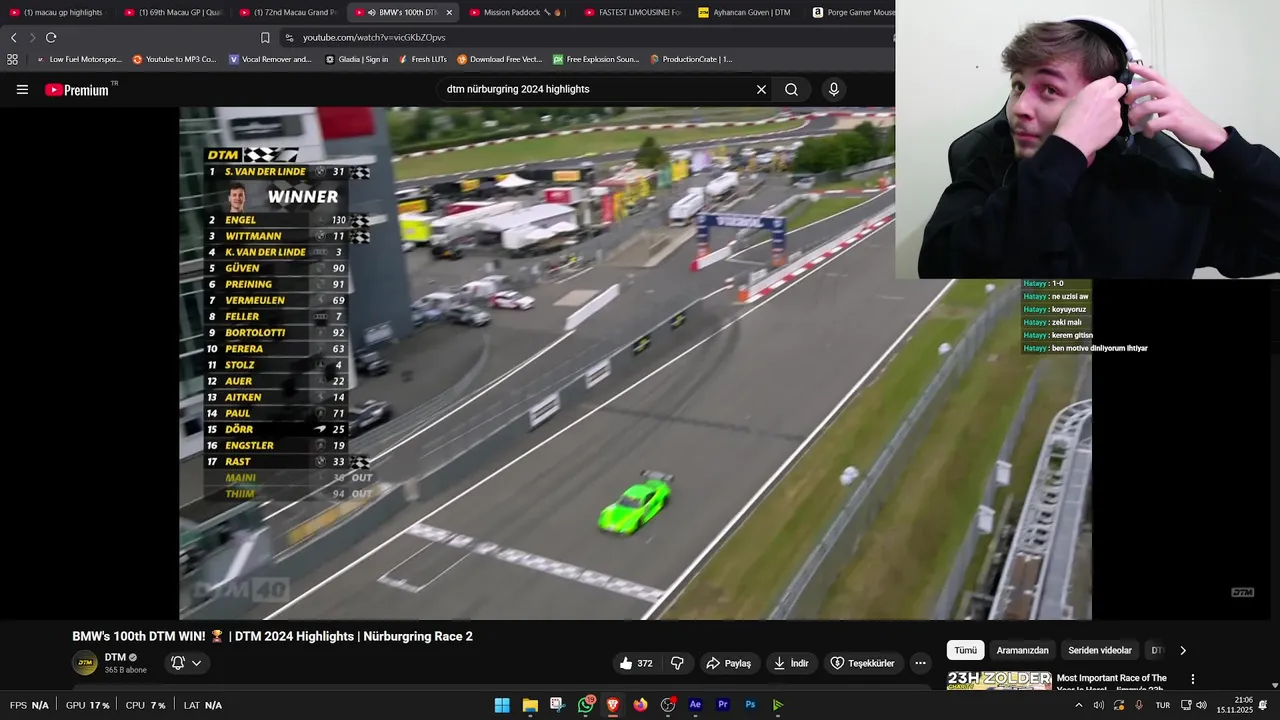Viewport: 1280px width, 720px height.
Task: Open After Effects from taskbar
Action: (x=695, y=705)
